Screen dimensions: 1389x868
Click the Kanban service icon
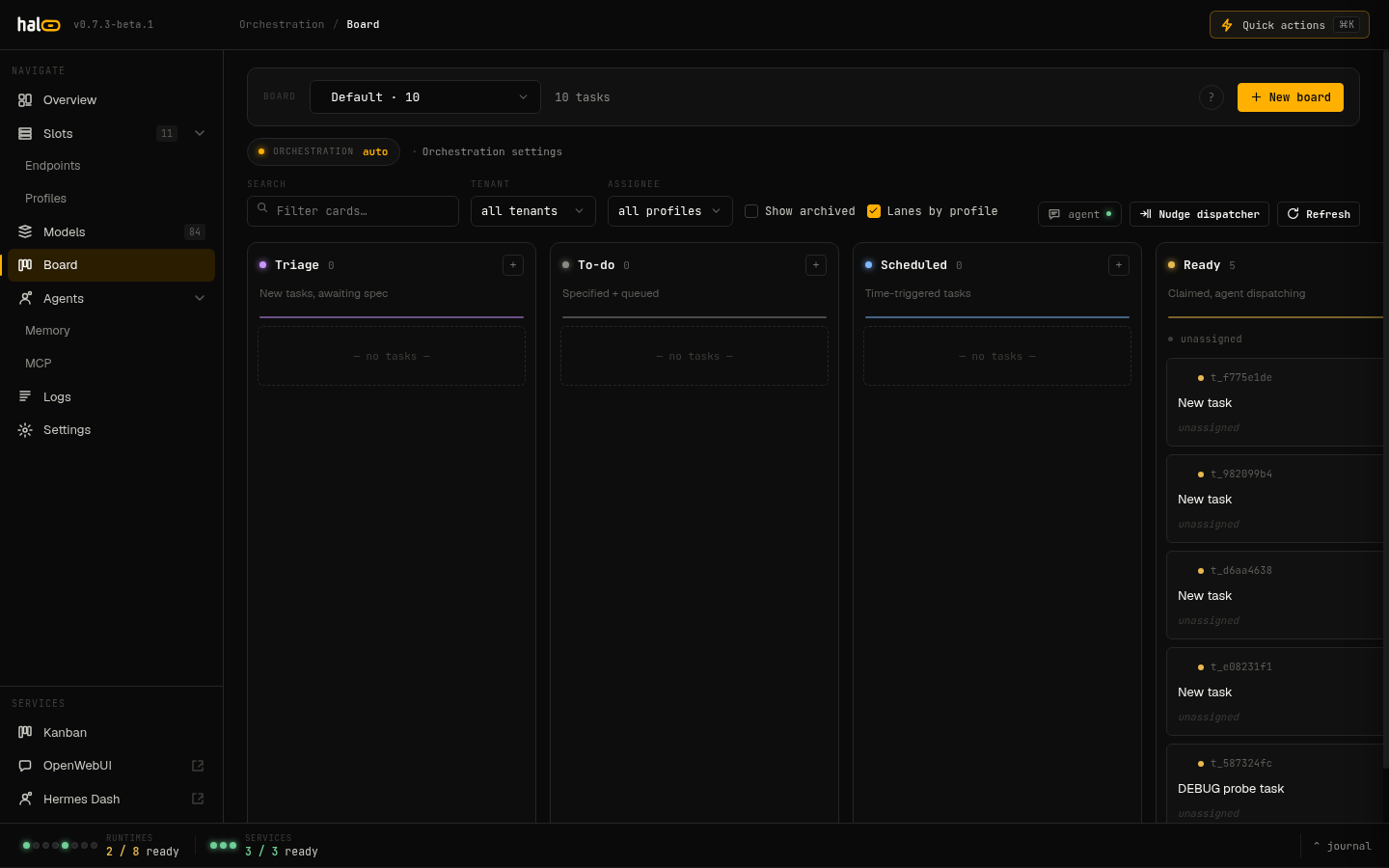[x=25, y=732]
